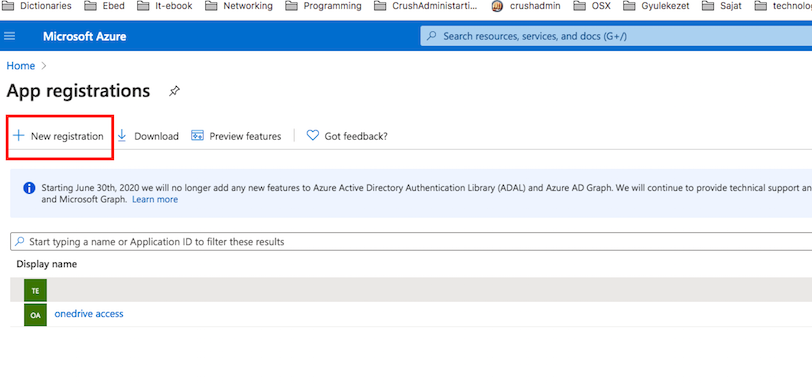
Task: Open the Programming bookmarks folder
Action: (x=324, y=6)
